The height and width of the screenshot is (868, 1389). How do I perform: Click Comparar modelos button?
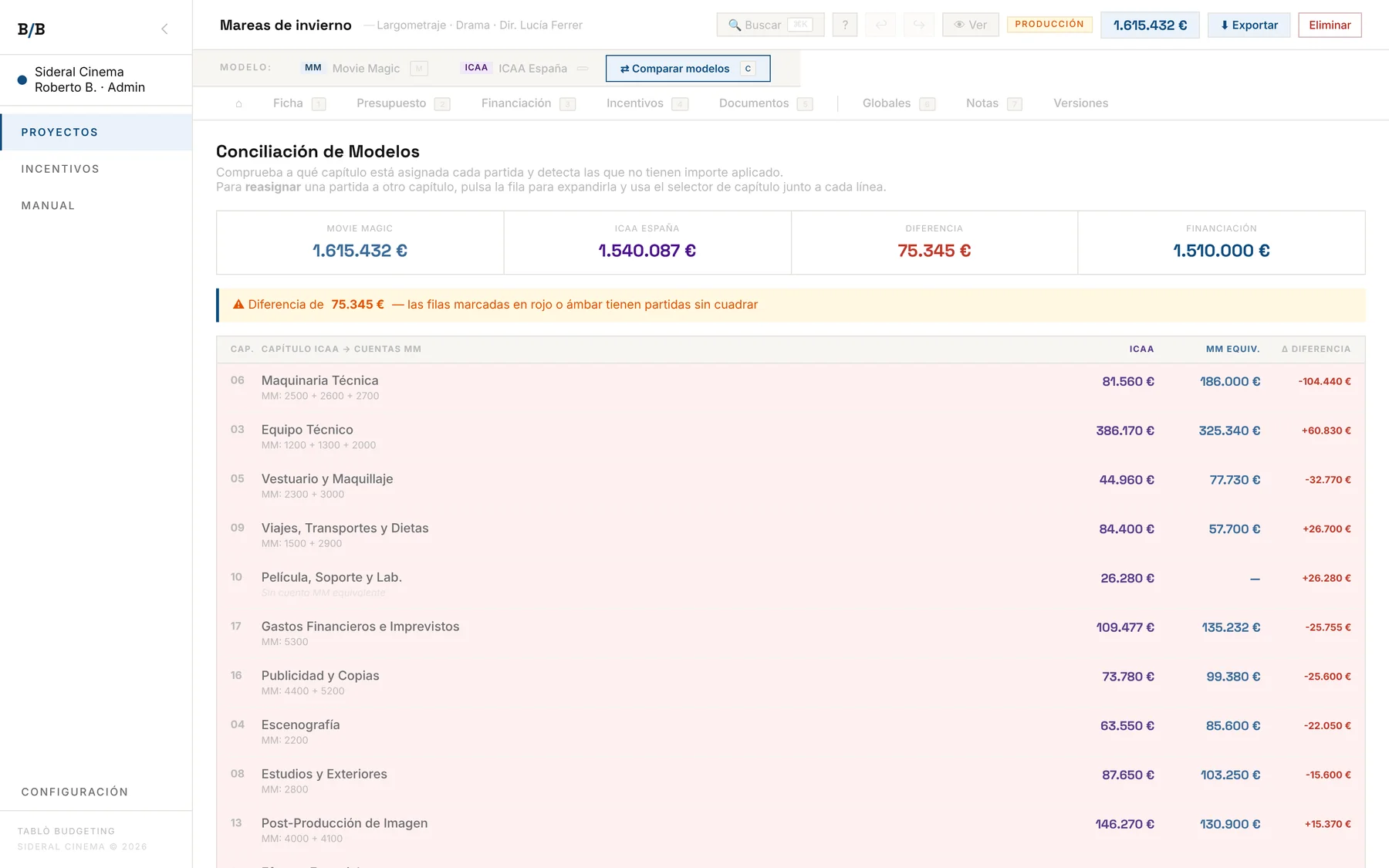point(688,68)
